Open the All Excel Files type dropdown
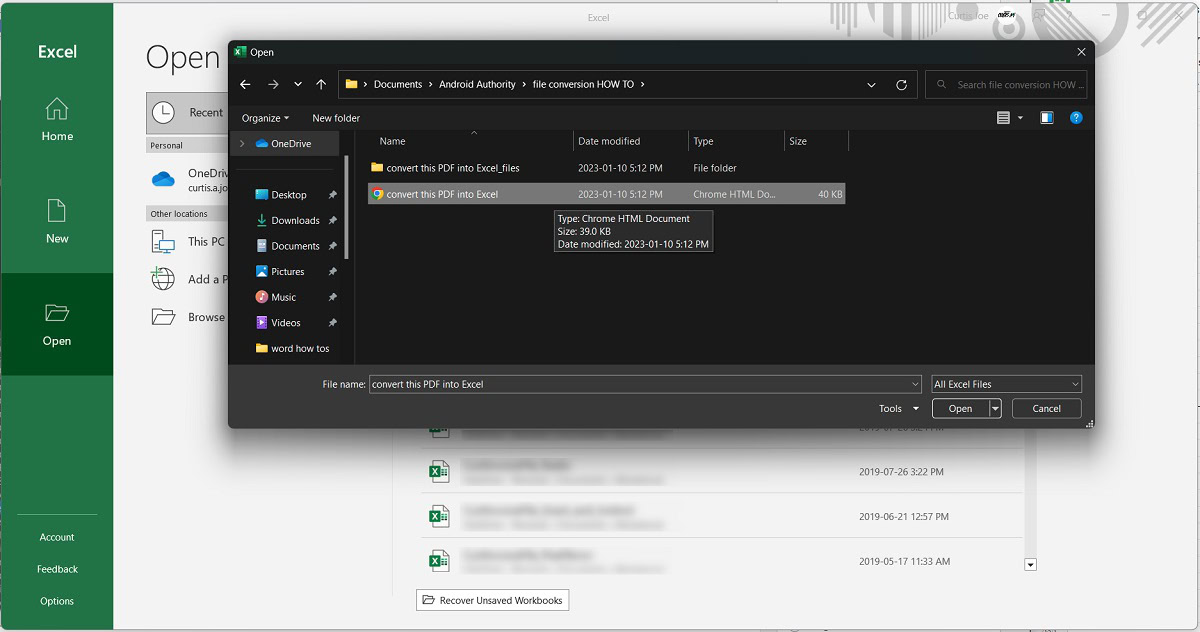 tap(1006, 384)
